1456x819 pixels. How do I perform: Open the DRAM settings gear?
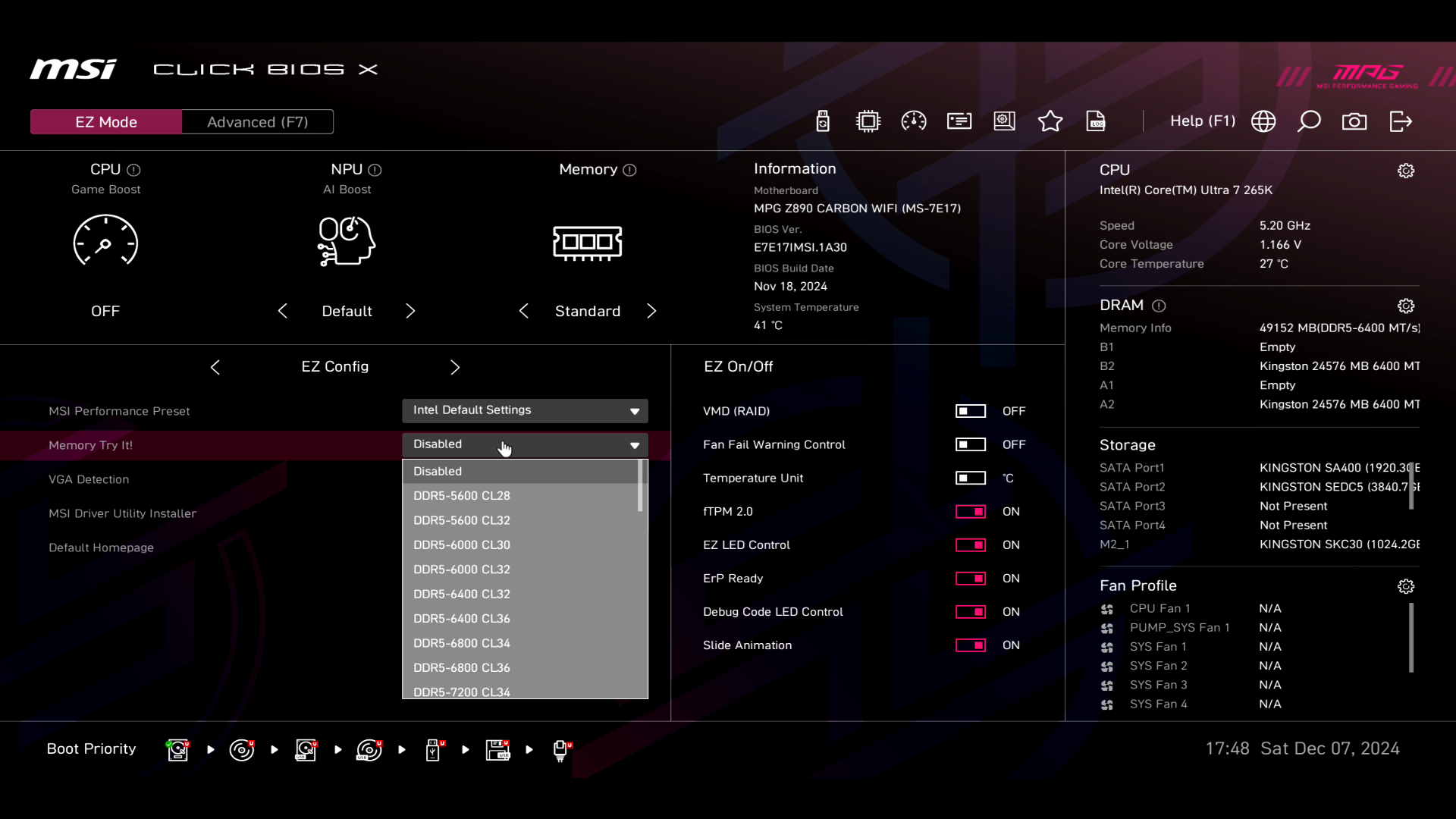coord(1406,306)
